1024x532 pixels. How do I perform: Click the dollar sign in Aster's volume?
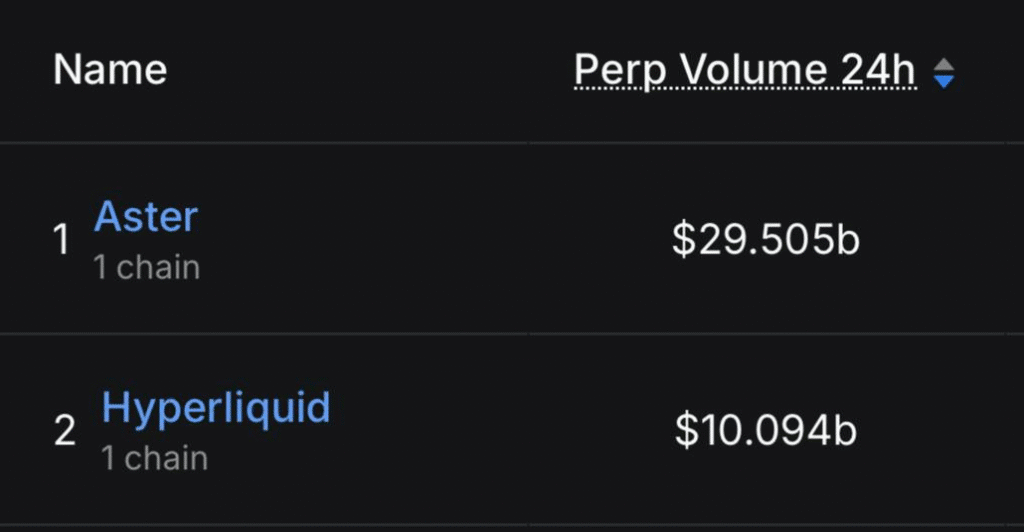point(683,240)
